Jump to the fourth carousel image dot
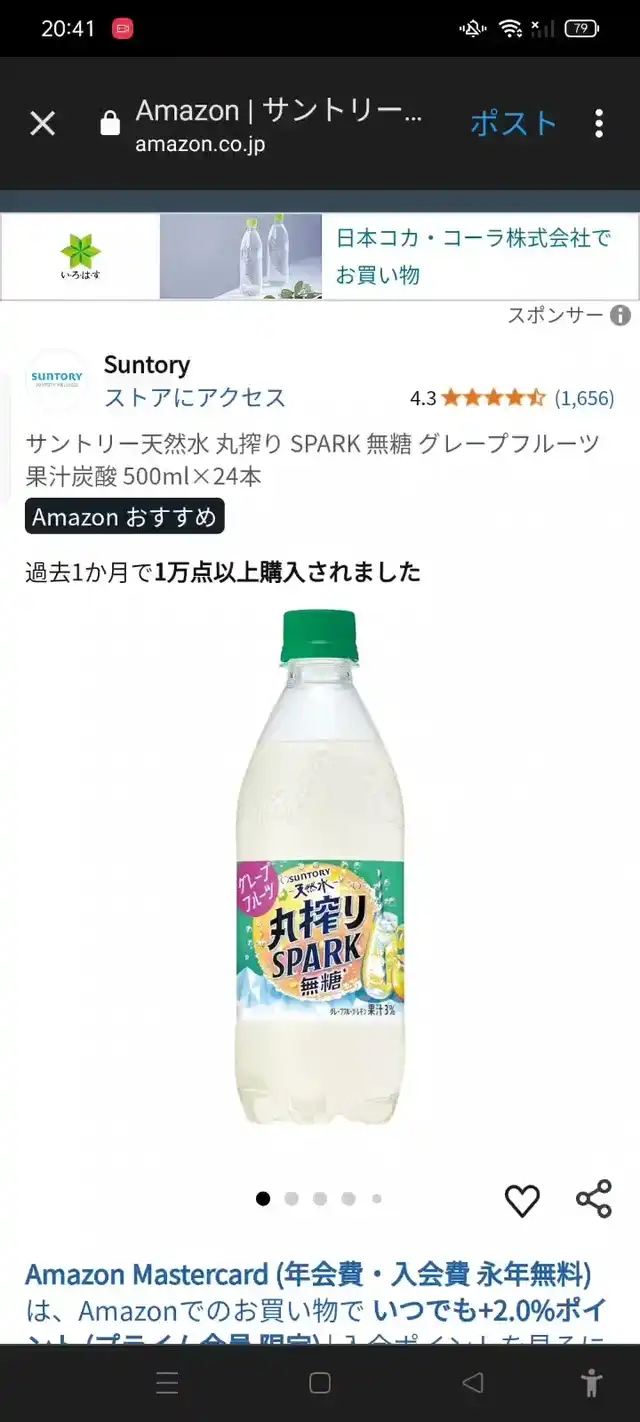Image resolution: width=640 pixels, height=1422 pixels. click(x=348, y=1198)
